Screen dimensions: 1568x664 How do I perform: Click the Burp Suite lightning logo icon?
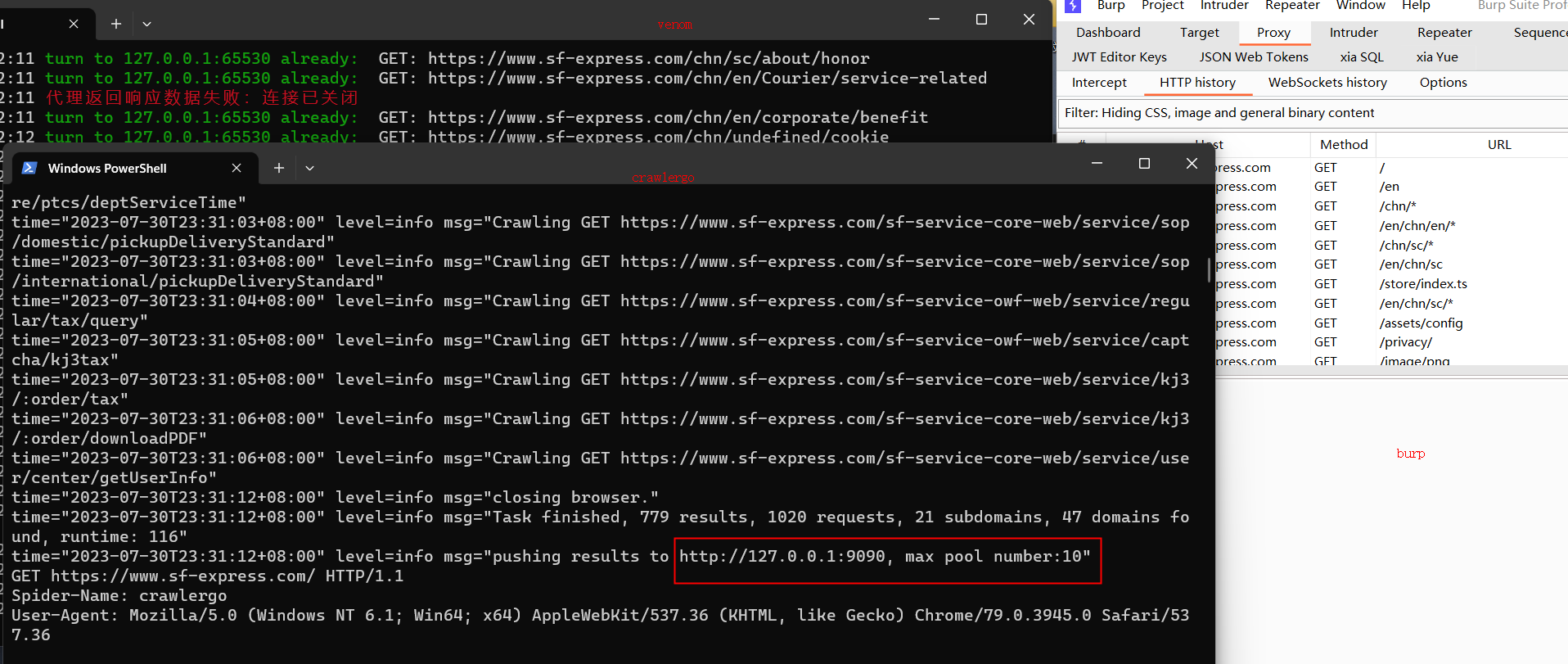point(1073,6)
